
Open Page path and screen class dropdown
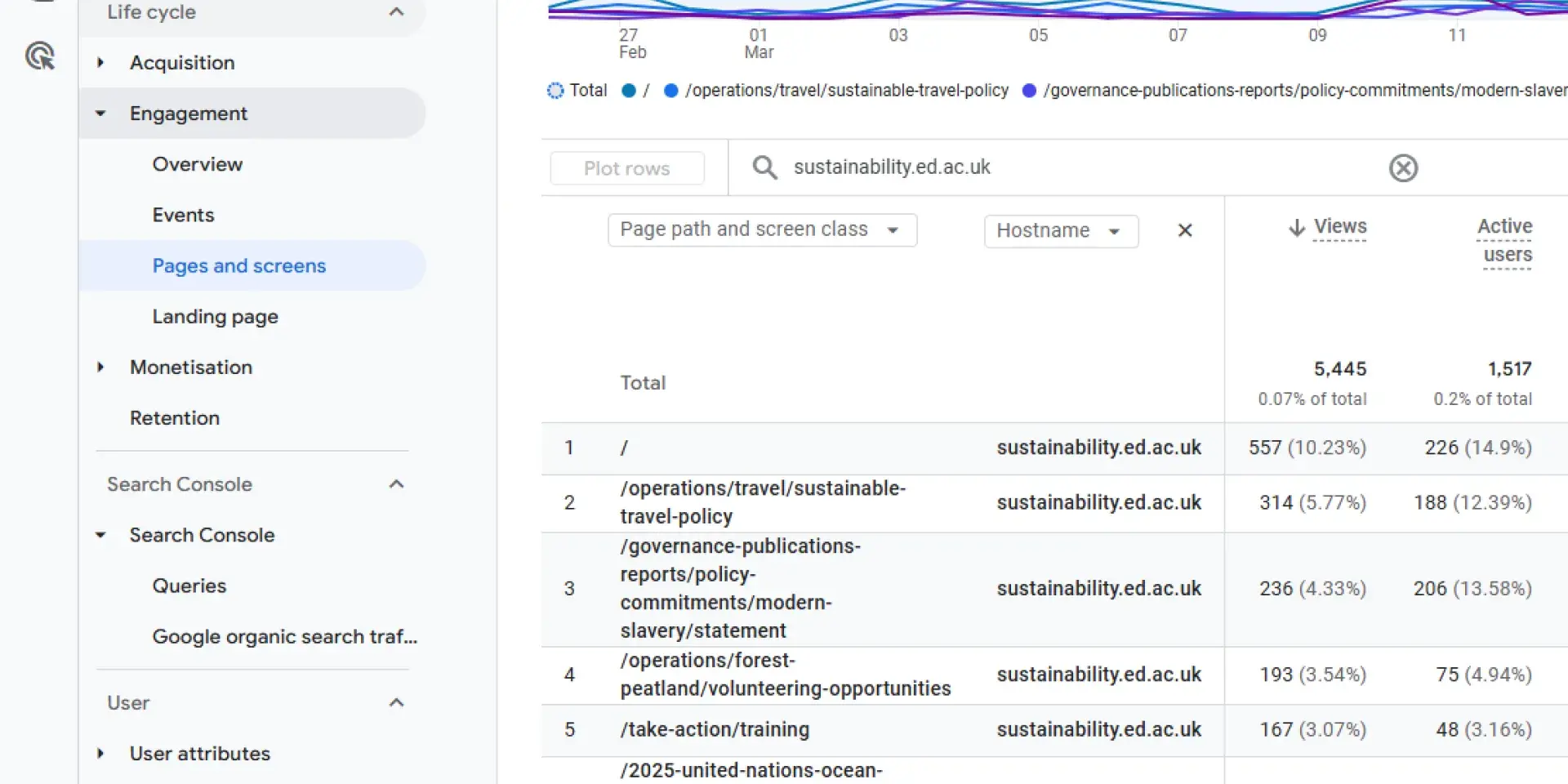pyautogui.click(x=761, y=230)
